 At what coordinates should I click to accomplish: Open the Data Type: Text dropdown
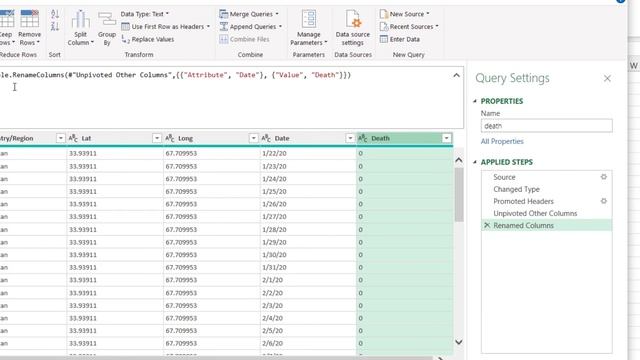144,14
